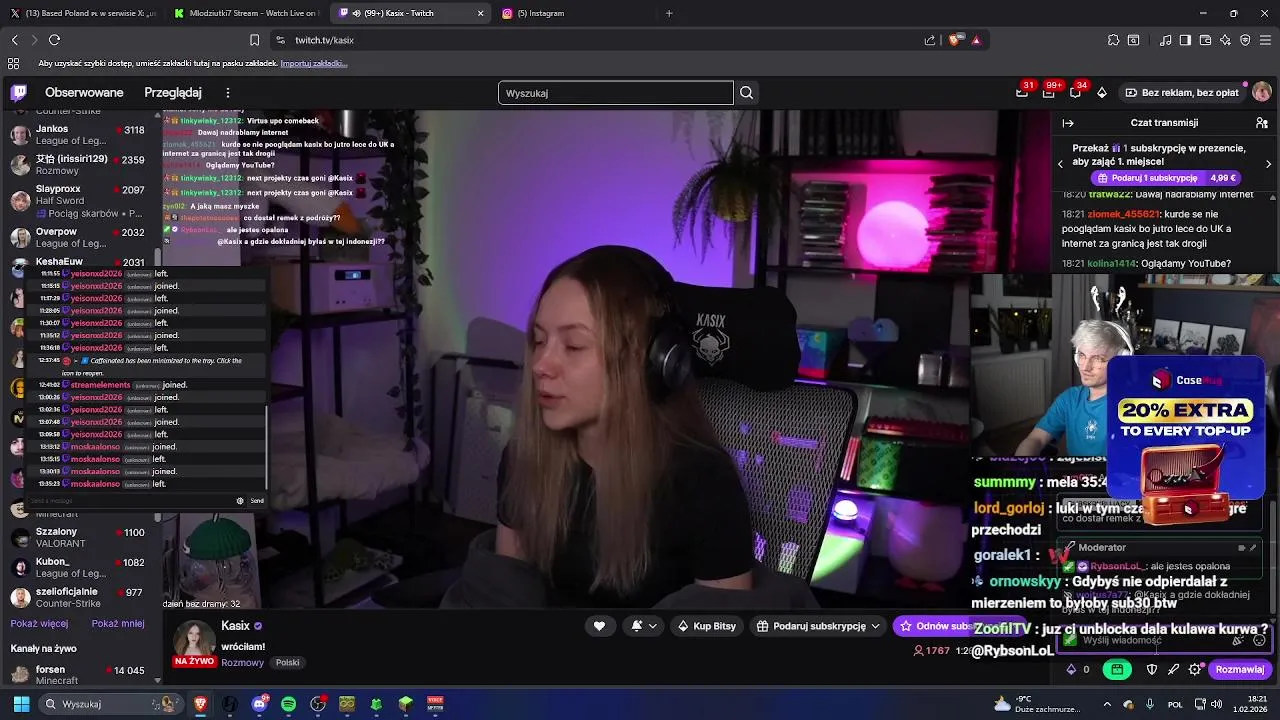Image resolution: width=1280 pixels, height=720 pixels.
Task: Toggle the browser sidebar panel icon
Action: [x=1185, y=40]
